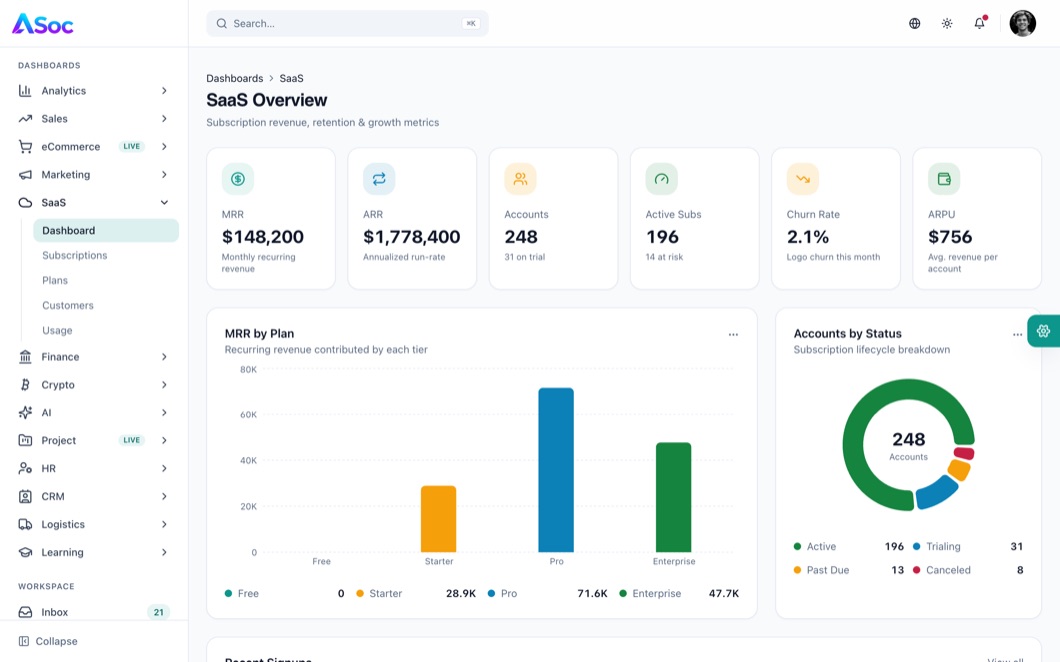Click the SaaS cloud icon
Viewport: 1060px width, 662px height.
(x=25, y=202)
